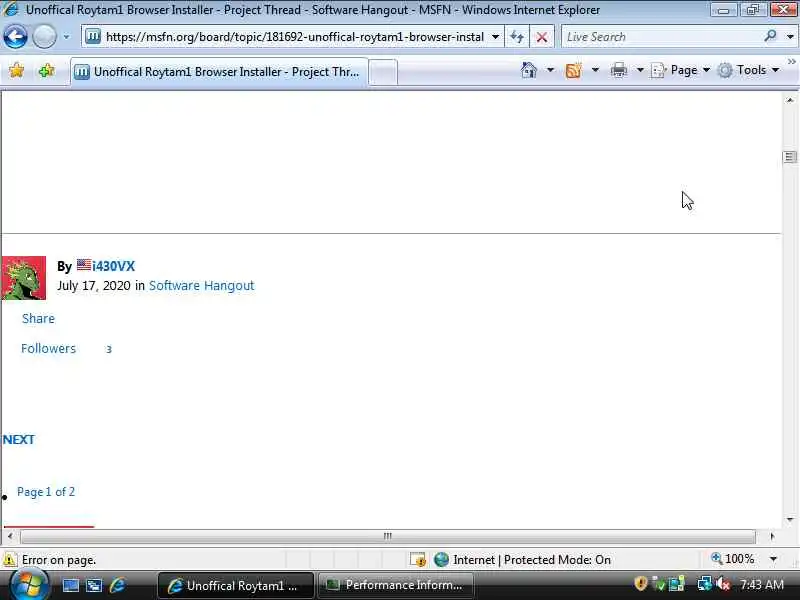Switch to Unoffical Roytam1 taskbar button

pos(236,586)
